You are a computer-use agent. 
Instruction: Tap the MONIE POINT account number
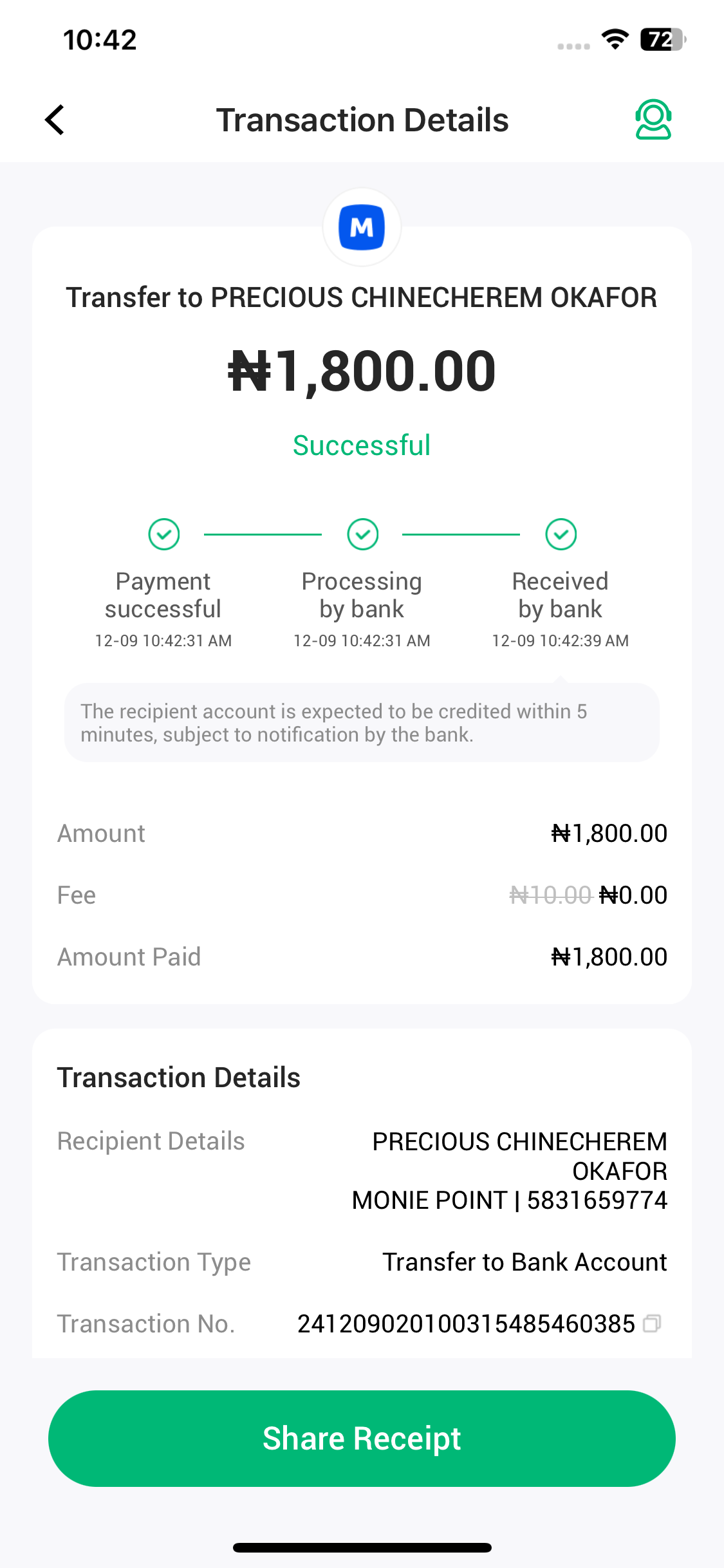(x=597, y=1200)
